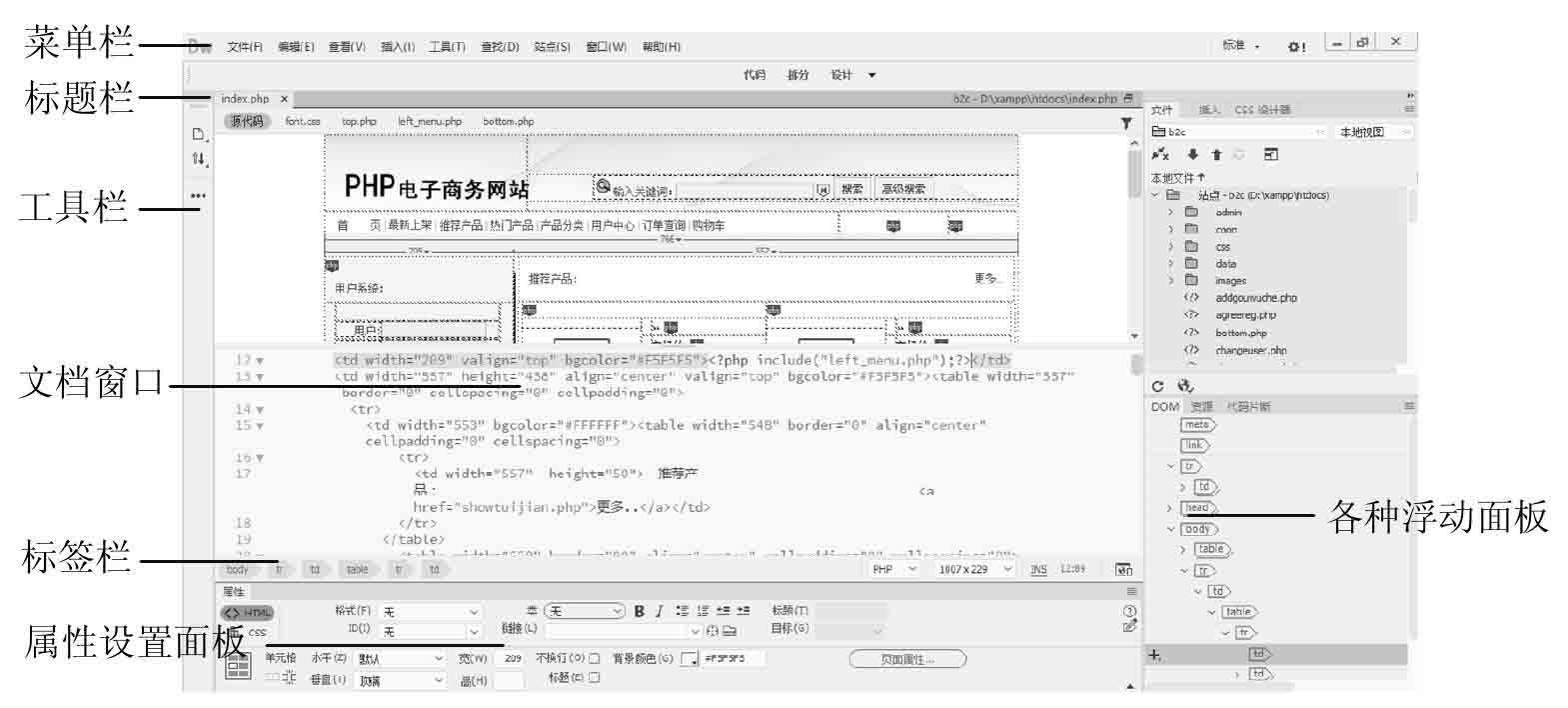Click the Point to File target icon

[713, 631]
